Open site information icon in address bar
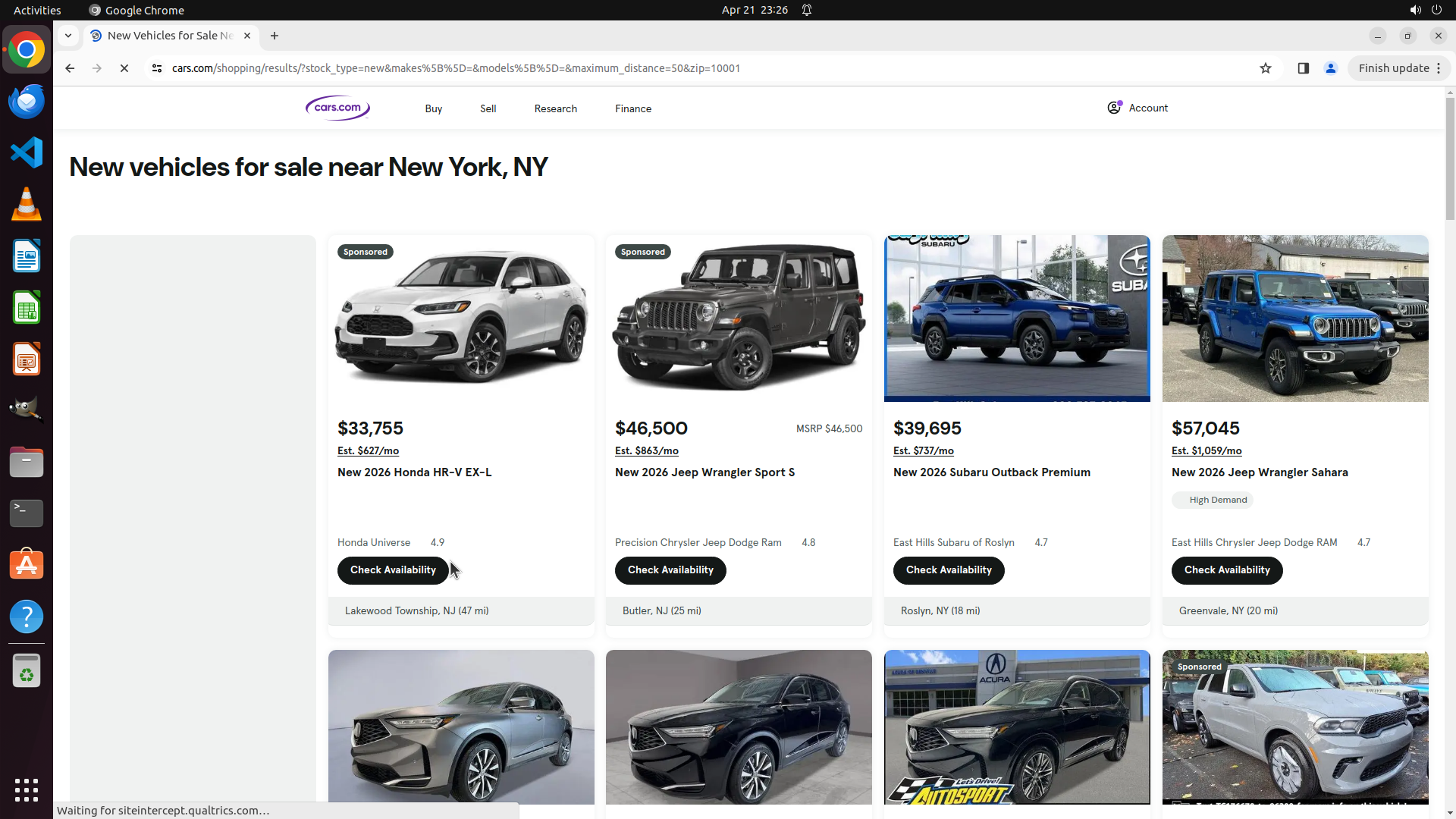Screen dimensions: 1456x819 pyautogui.click(x=157, y=68)
